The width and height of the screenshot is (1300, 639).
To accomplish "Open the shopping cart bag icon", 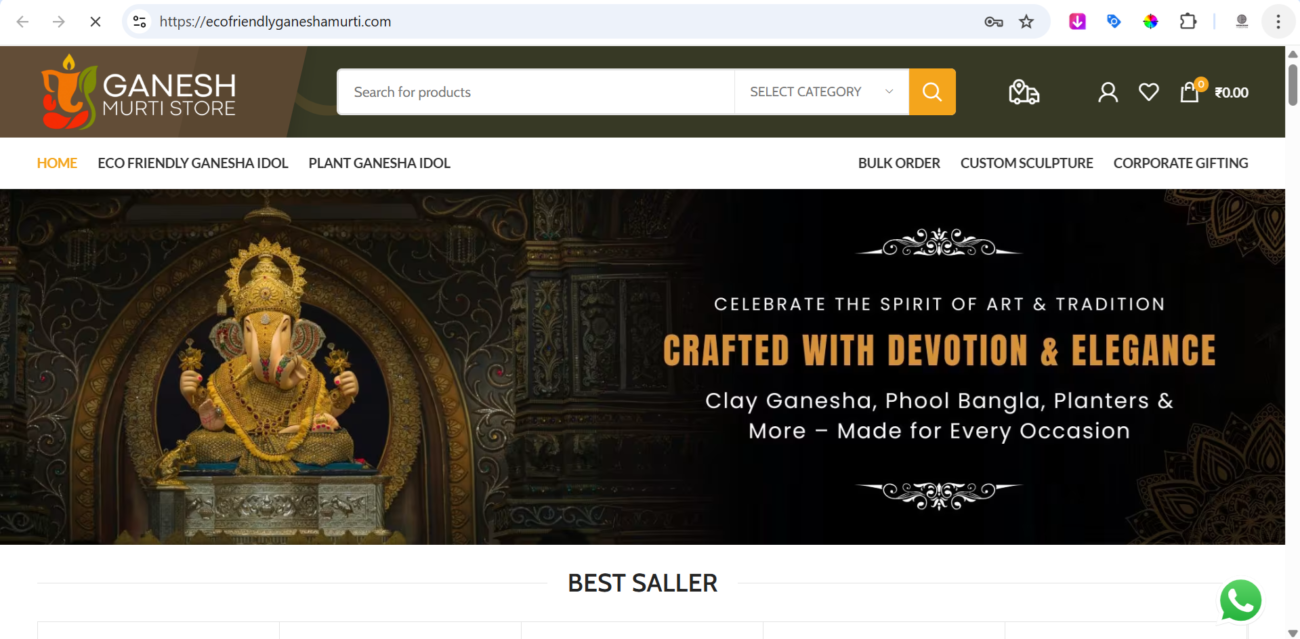I will pyautogui.click(x=1189, y=92).
